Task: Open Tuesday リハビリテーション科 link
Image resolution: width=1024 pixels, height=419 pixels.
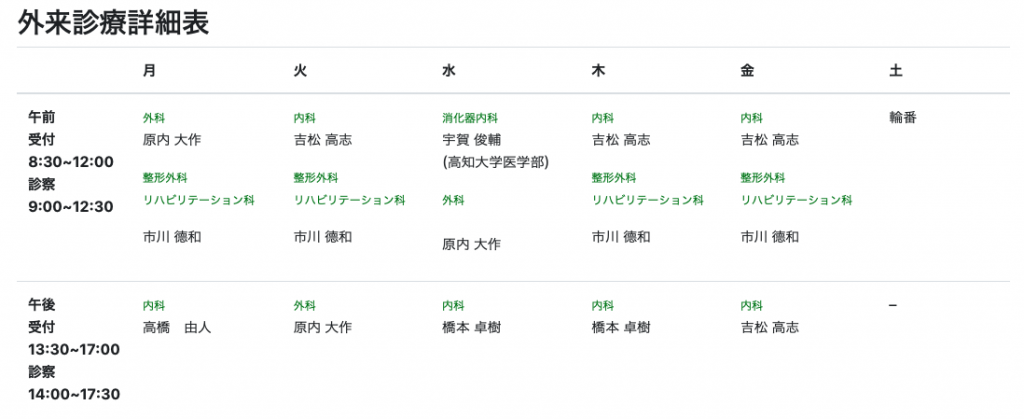Action: click(349, 200)
